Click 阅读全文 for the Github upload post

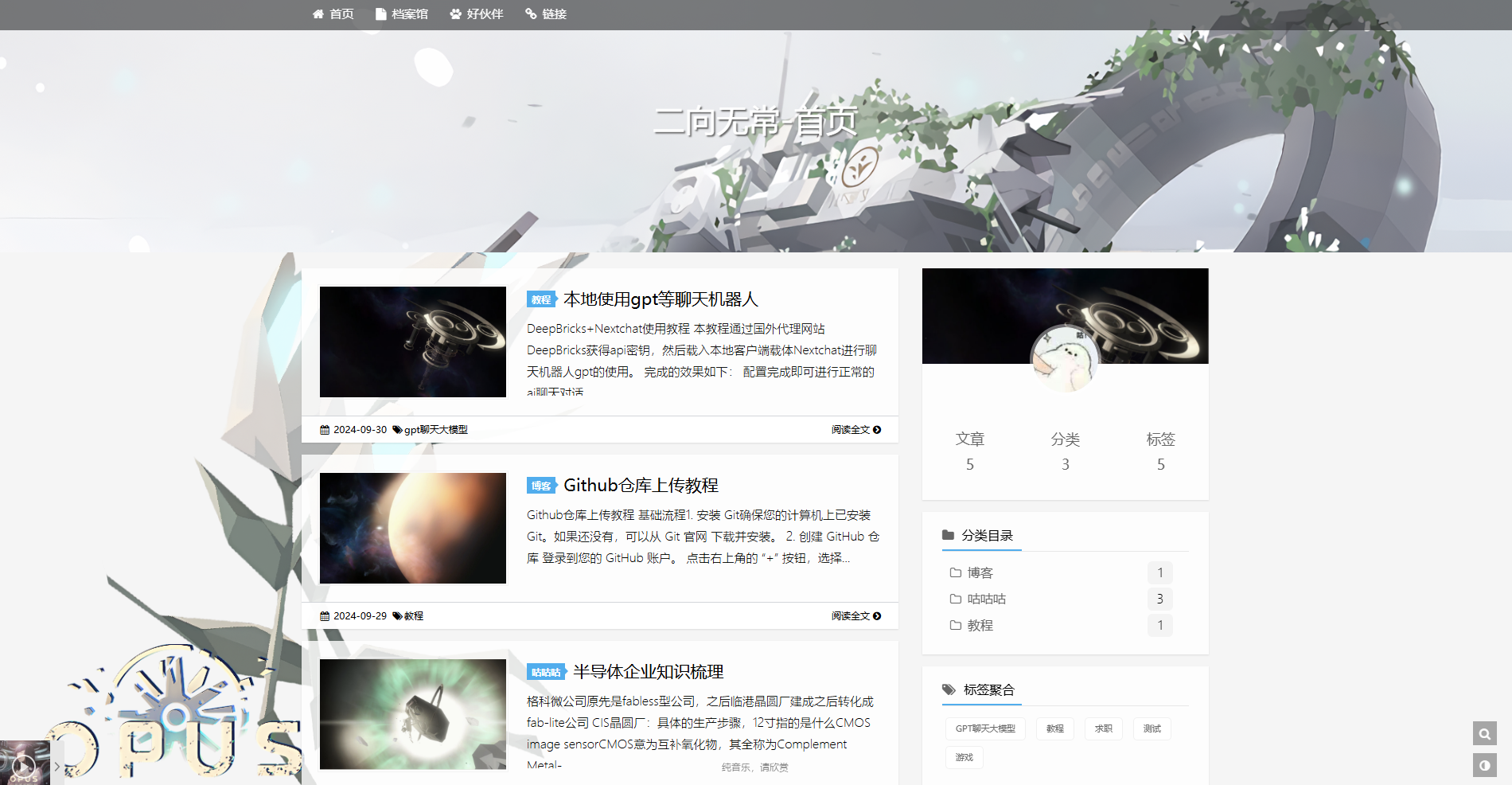click(x=856, y=616)
